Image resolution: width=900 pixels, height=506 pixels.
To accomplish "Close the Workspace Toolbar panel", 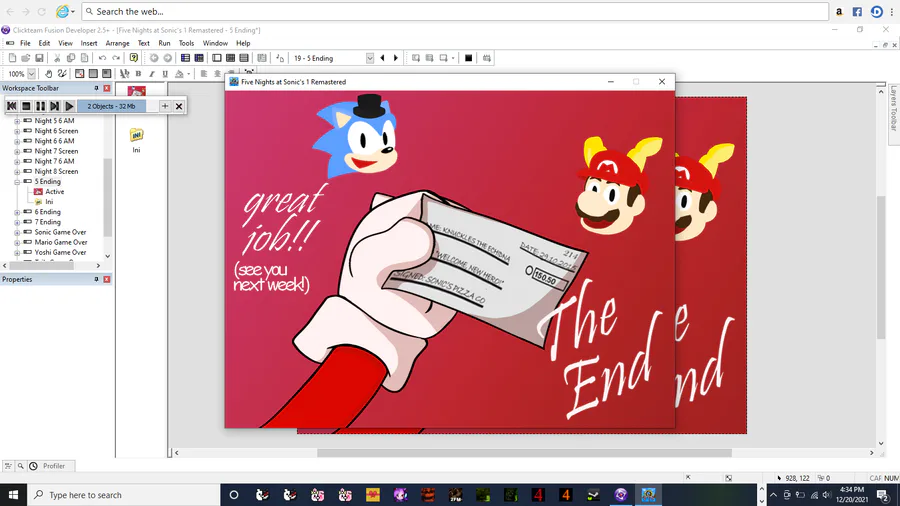I will 107,88.
